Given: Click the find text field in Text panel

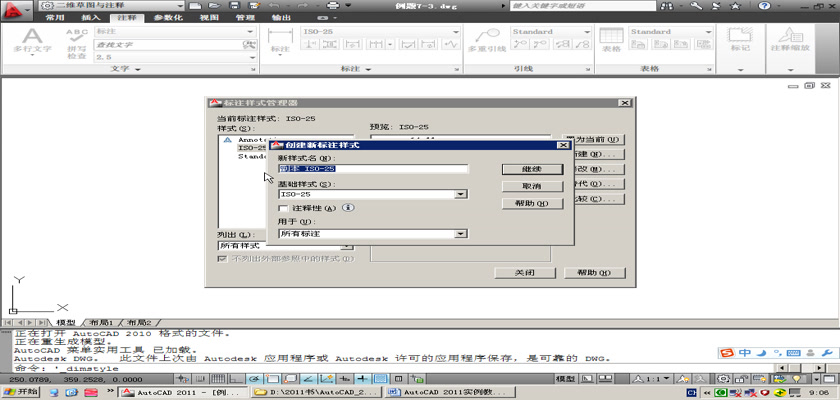Looking at the screenshot, I should click(x=169, y=44).
